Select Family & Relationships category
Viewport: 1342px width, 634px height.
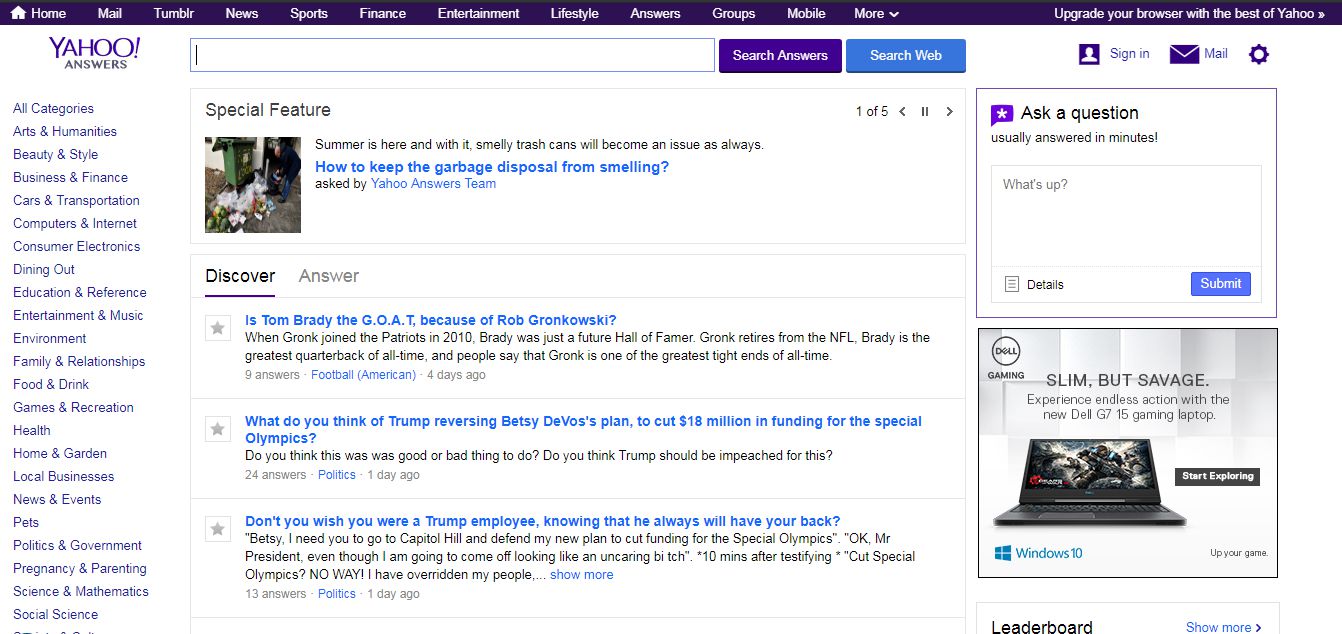coord(79,361)
